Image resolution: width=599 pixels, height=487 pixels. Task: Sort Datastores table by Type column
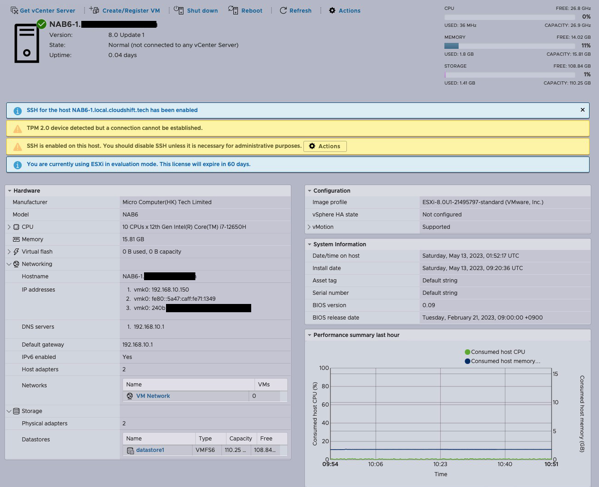[x=210, y=438]
